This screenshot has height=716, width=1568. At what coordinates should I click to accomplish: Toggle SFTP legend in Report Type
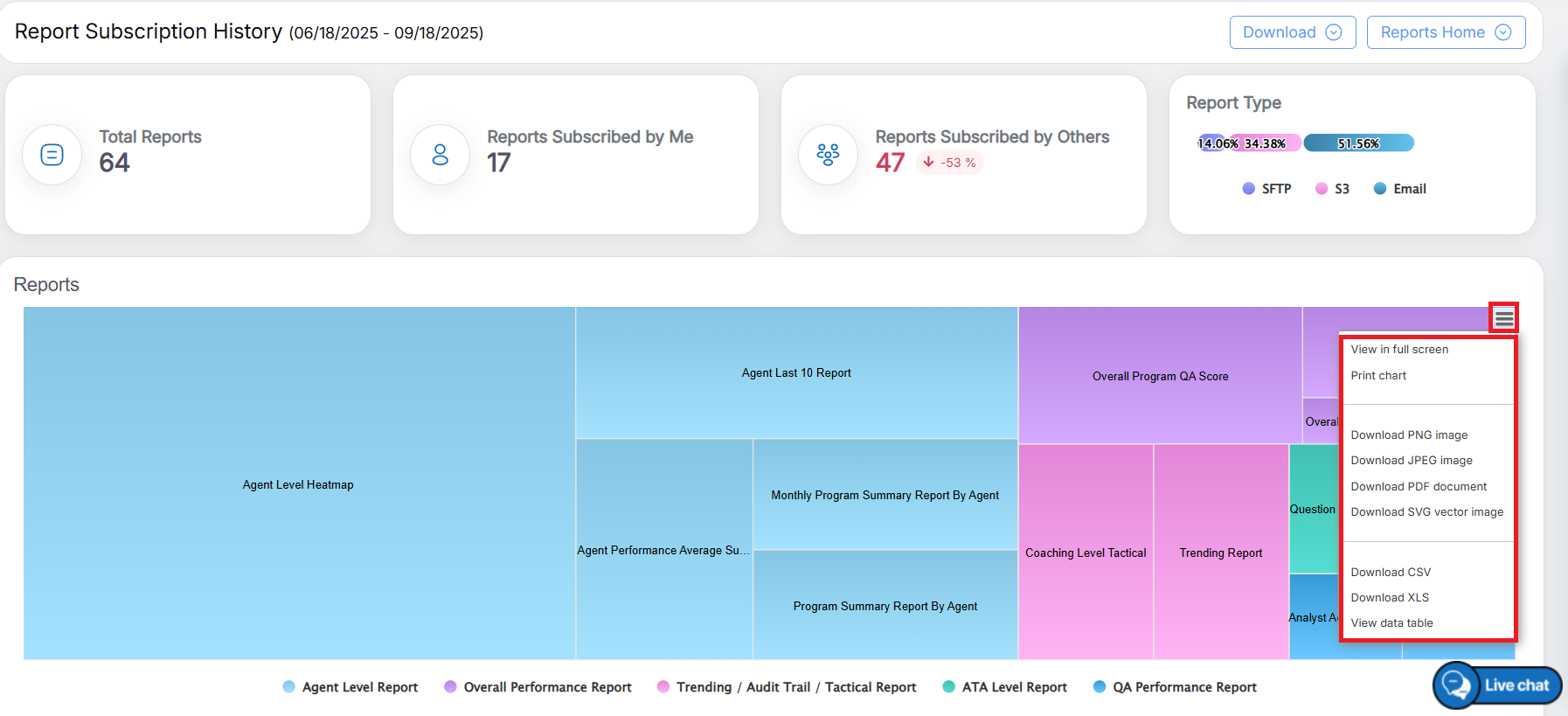coord(1266,189)
